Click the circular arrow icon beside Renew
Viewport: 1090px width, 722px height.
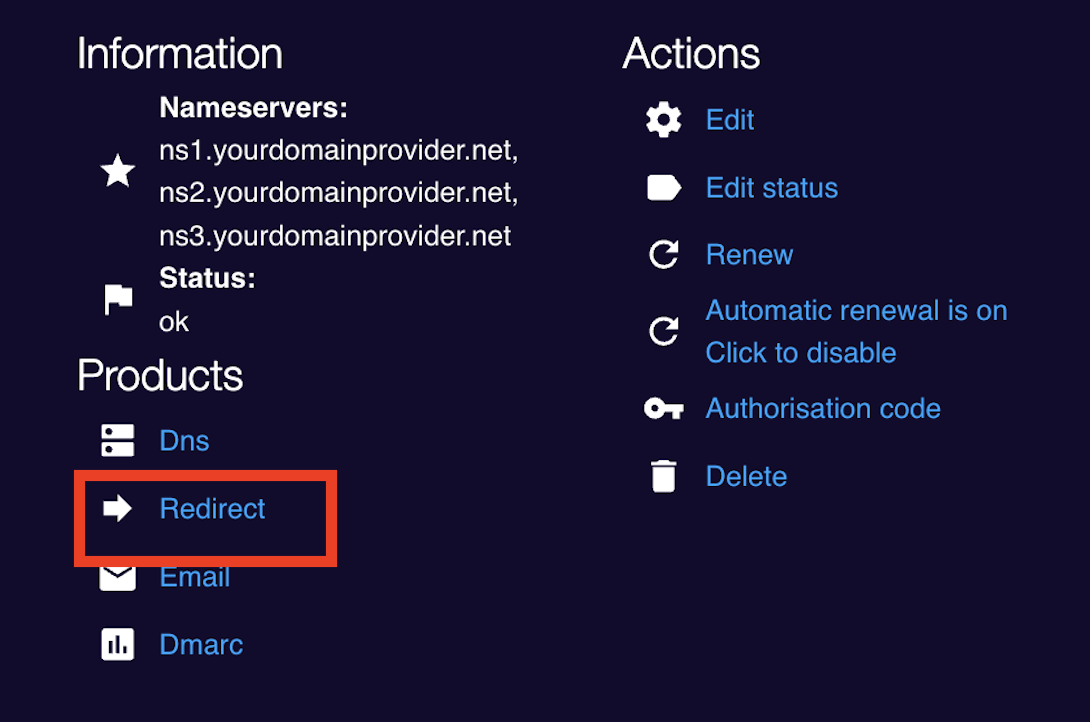pyautogui.click(x=663, y=254)
